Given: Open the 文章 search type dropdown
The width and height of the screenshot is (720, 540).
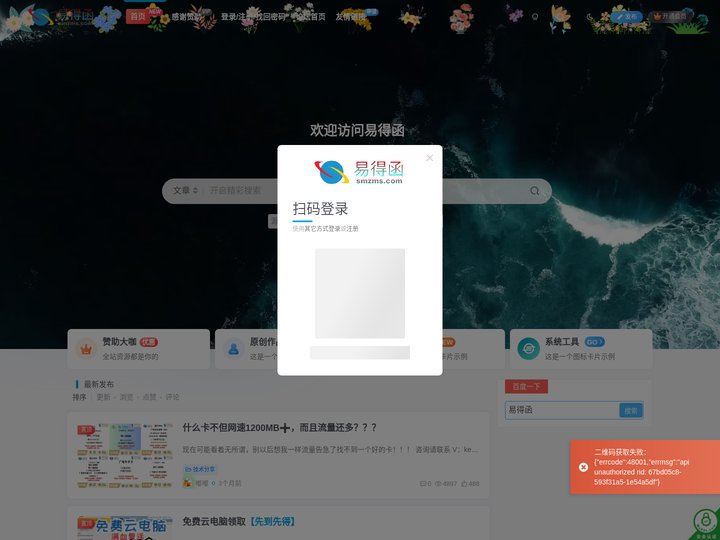Looking at the screenshot, I should (x=185, y=190).
